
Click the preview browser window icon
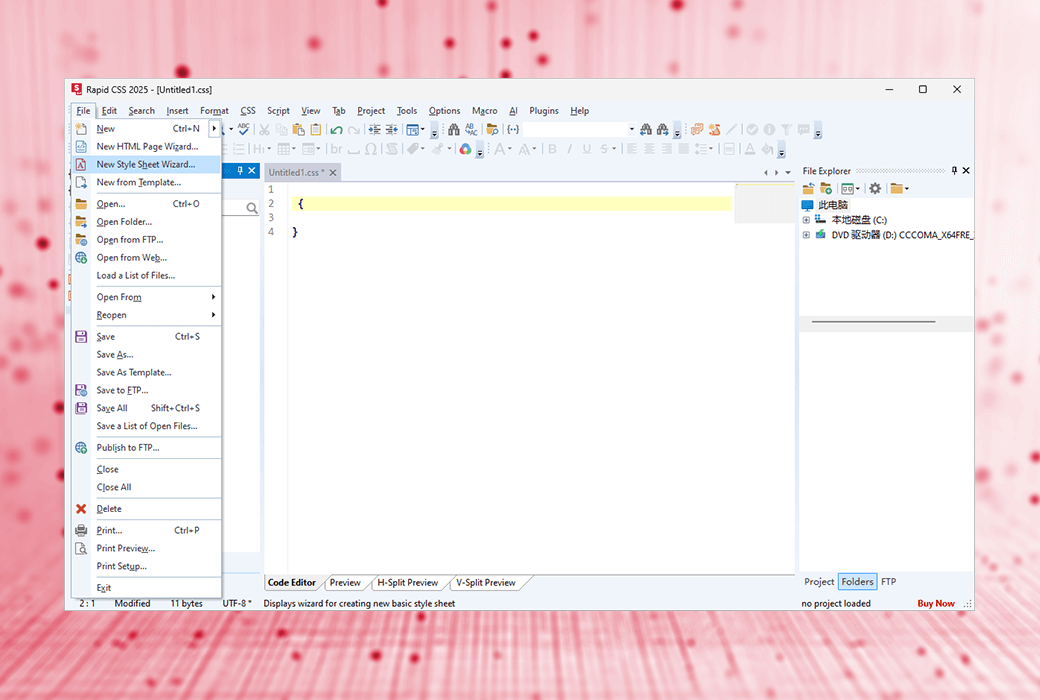coord(413,129)
